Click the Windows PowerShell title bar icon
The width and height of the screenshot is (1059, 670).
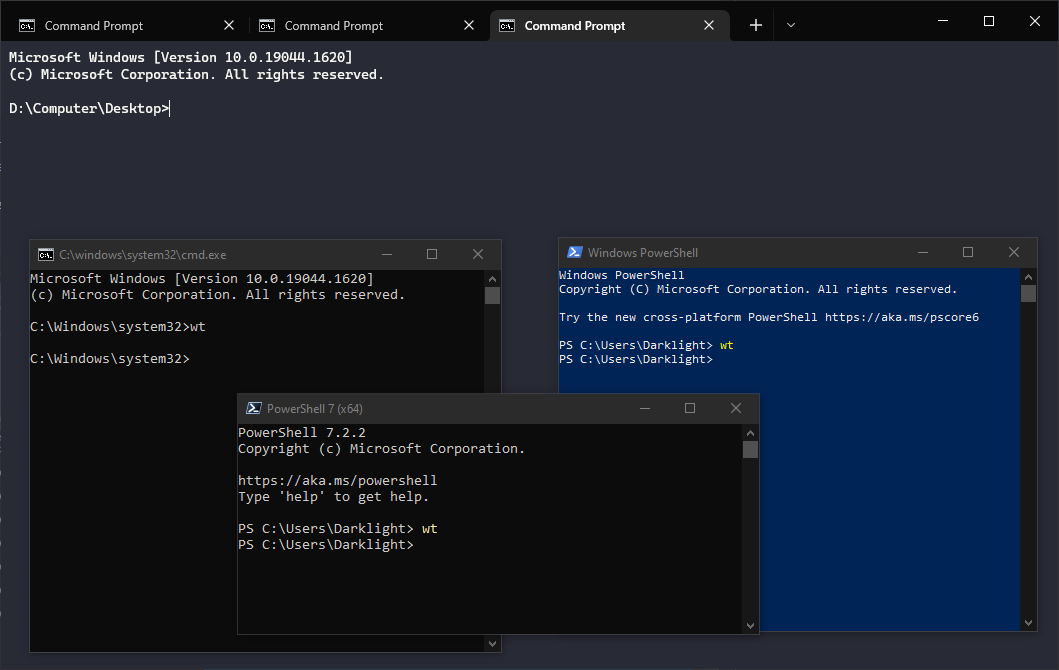point(573,252)
